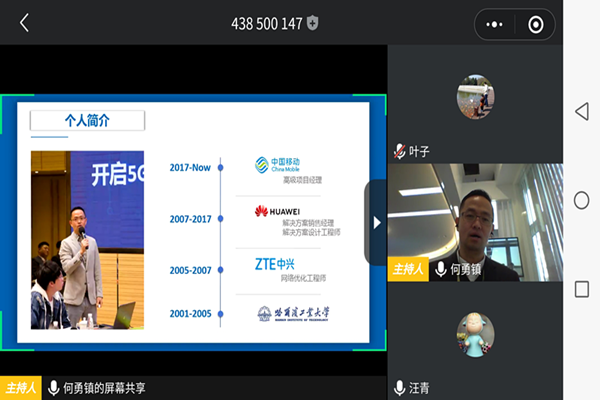Select the 2017-Now timeline point
The height and width of the screenshot is (400, 600).
pos(220,167)
